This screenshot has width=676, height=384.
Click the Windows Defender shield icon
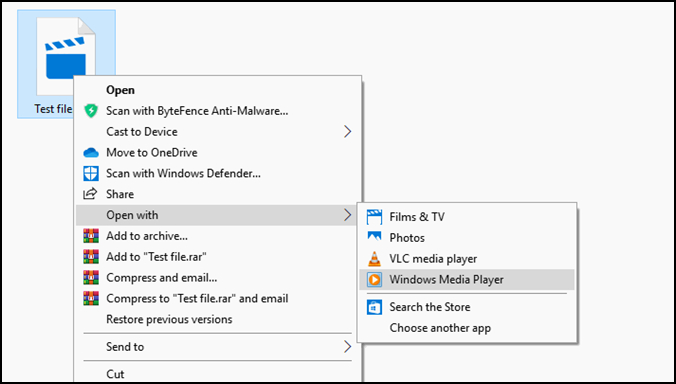(91, 173)
